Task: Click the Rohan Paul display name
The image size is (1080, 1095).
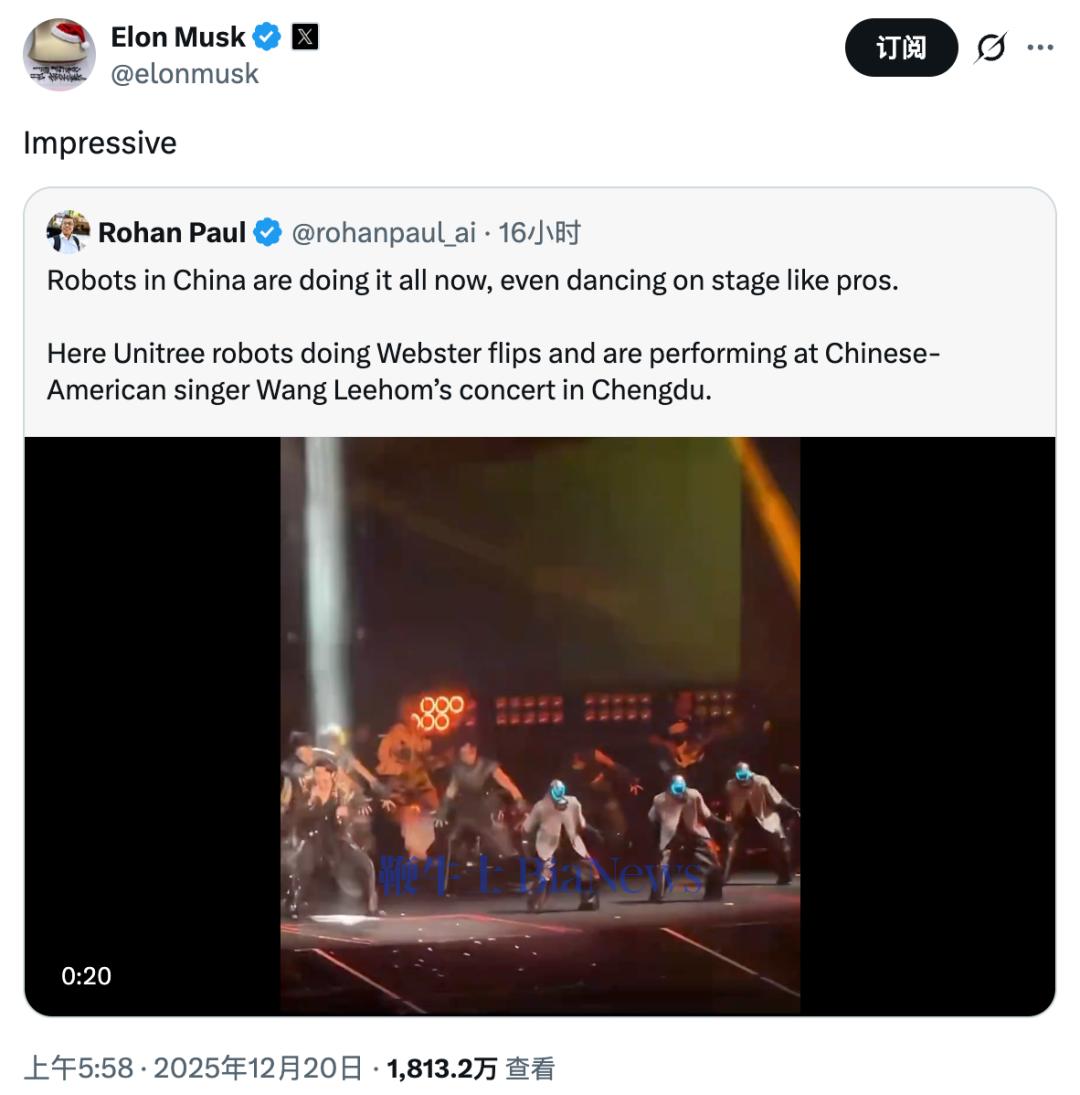Action: coord(172,233)
